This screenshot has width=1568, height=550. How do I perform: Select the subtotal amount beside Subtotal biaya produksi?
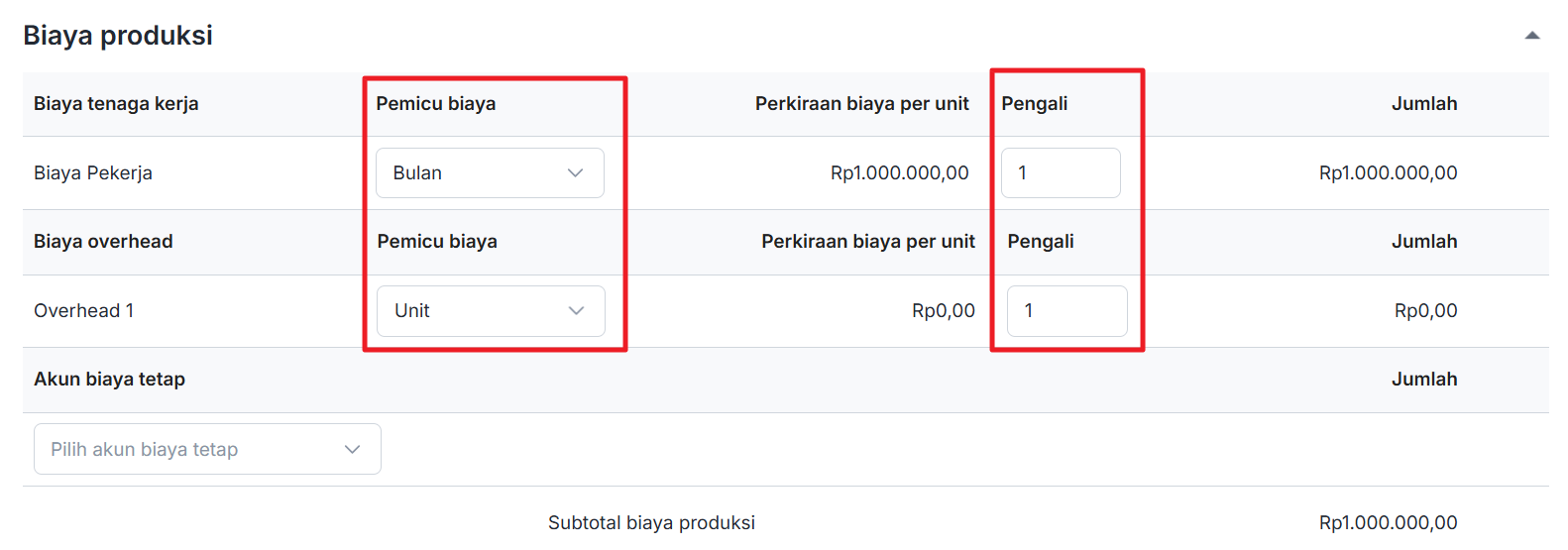(1388, 522)
